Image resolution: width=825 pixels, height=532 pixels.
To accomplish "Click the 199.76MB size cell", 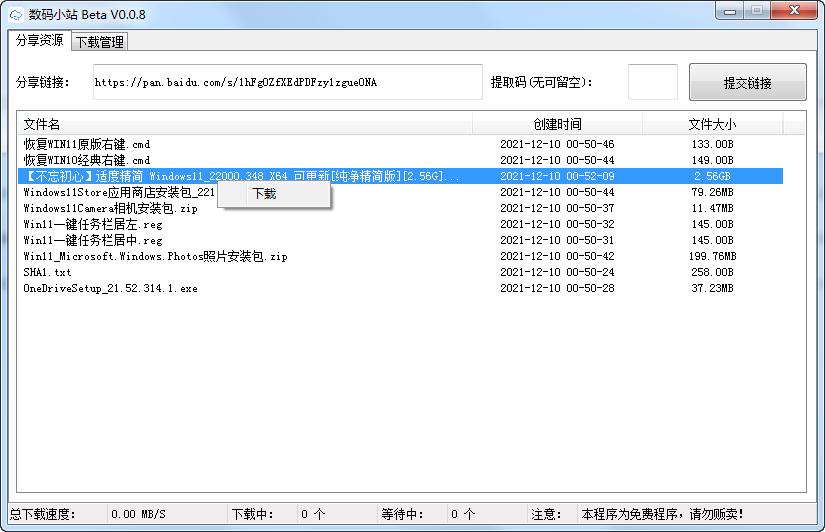I will click(x=712, y=256).
